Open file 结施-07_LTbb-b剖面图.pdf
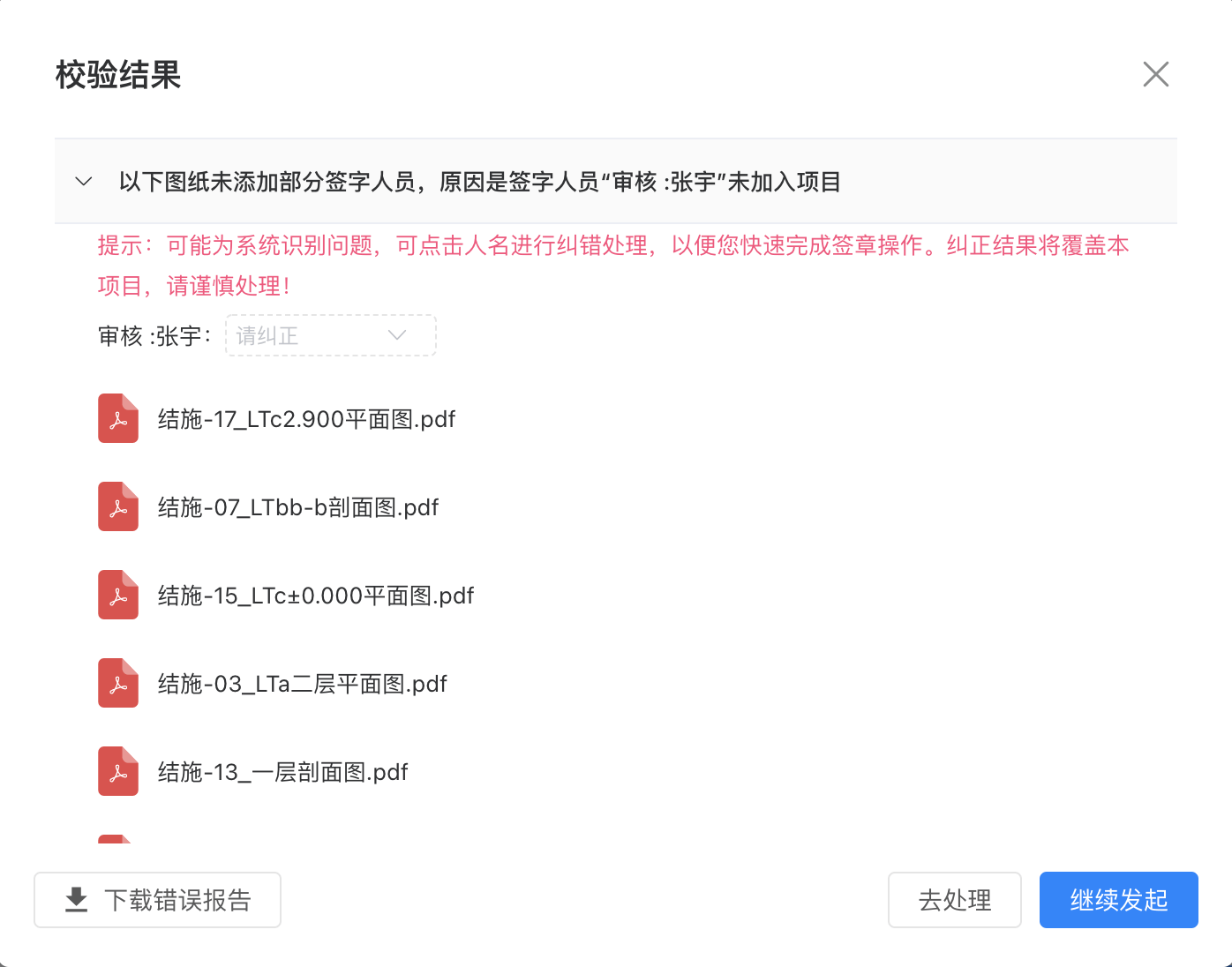Image resolution: width=1232 pixels, height=967 pixels. tap(298, 507)
